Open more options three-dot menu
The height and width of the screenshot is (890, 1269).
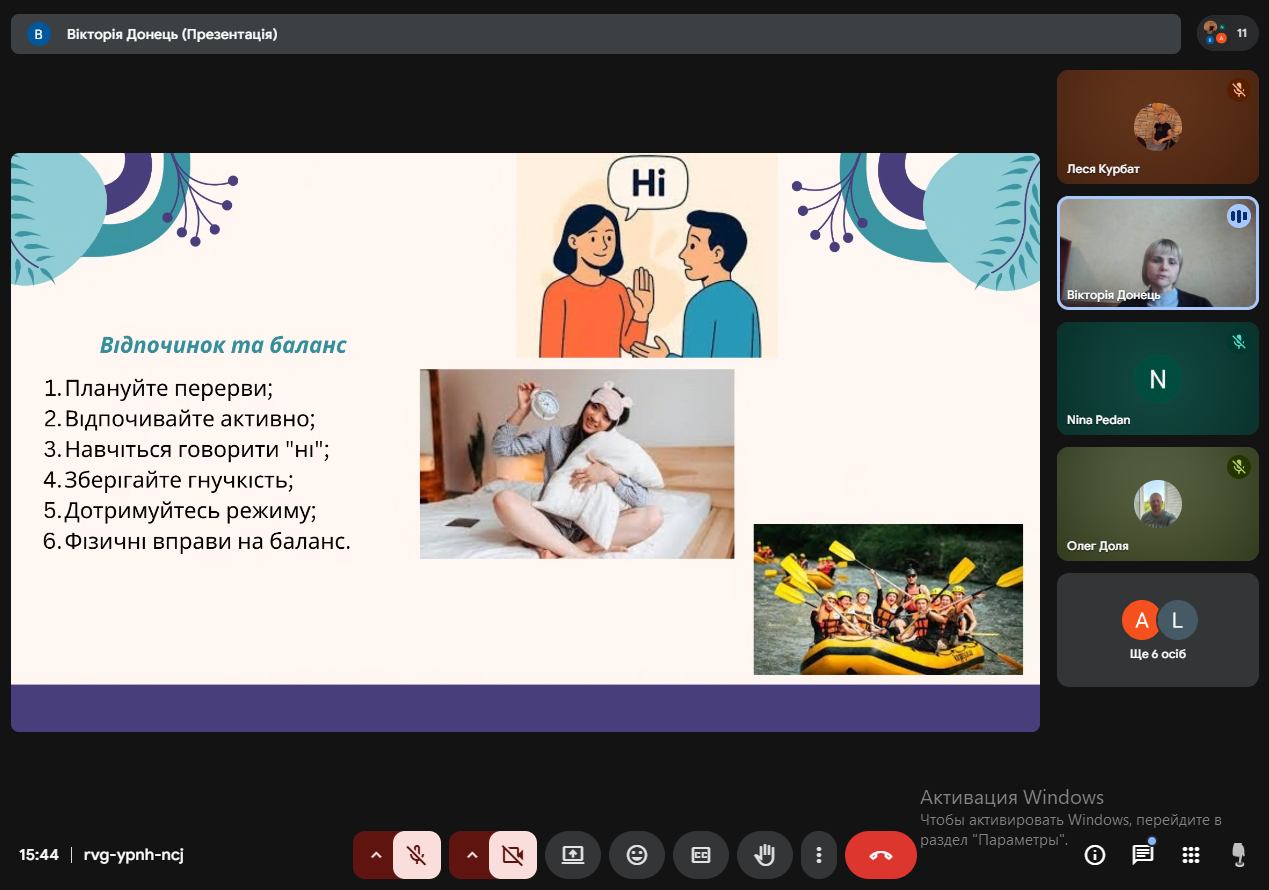coord(819,855)
